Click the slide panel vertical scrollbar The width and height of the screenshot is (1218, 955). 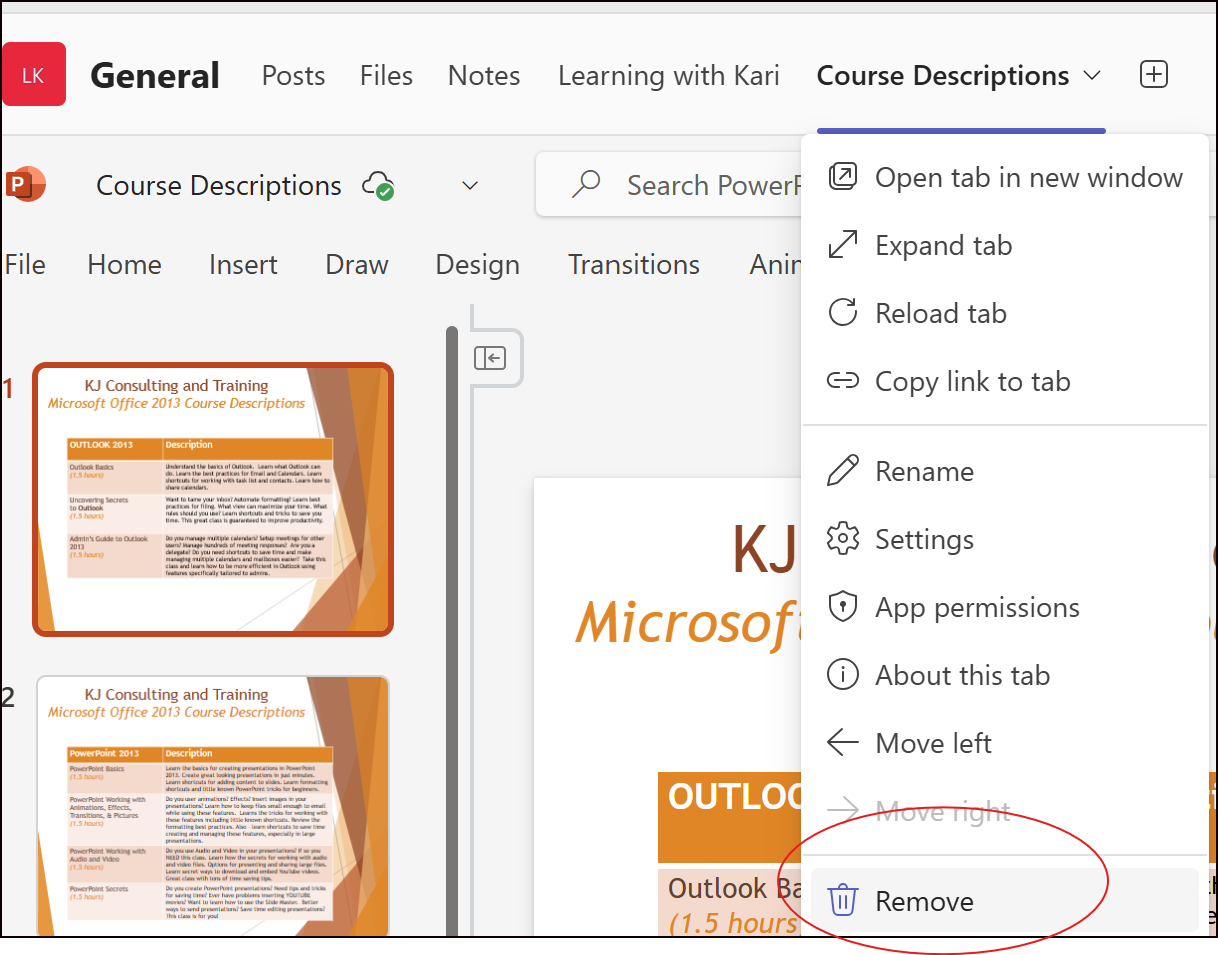[x=451, y=630]
